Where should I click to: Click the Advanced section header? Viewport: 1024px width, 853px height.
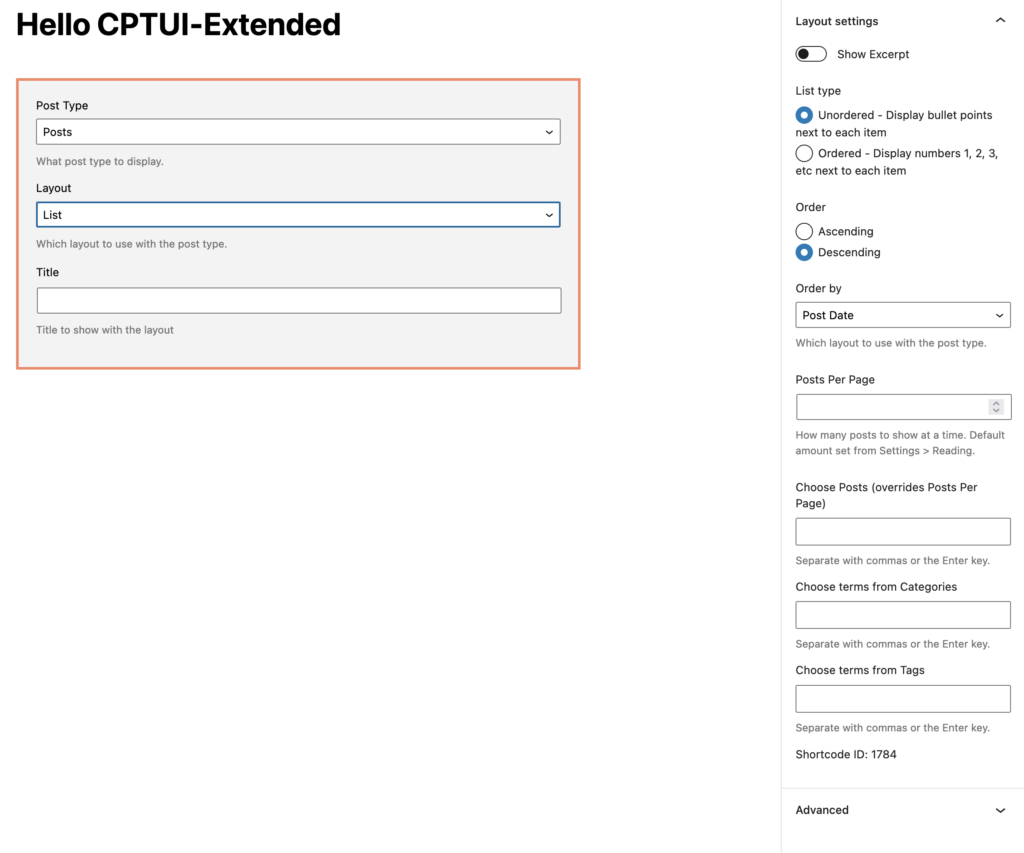point(822,810)
